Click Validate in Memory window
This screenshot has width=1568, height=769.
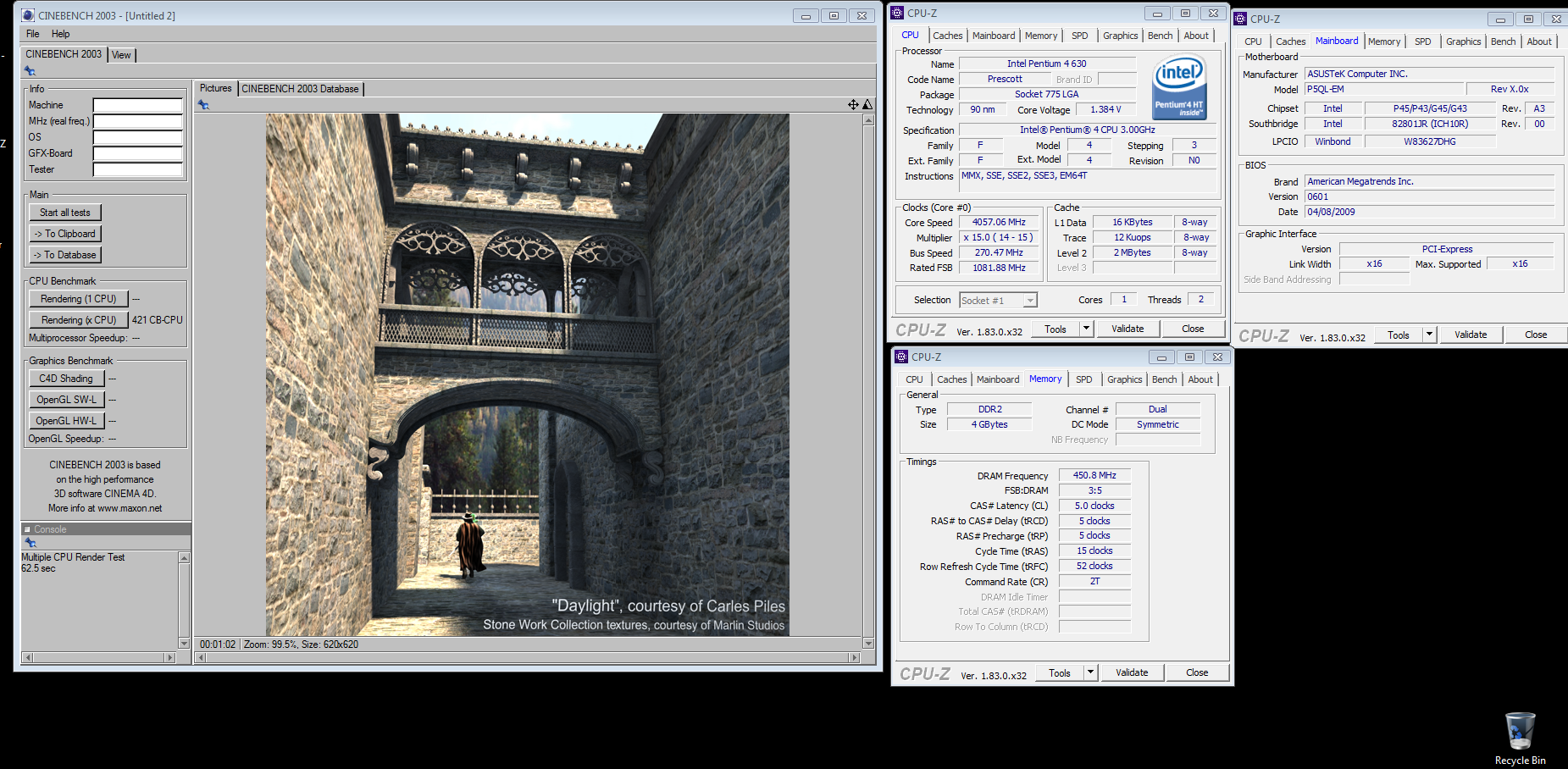point(1132,672)
